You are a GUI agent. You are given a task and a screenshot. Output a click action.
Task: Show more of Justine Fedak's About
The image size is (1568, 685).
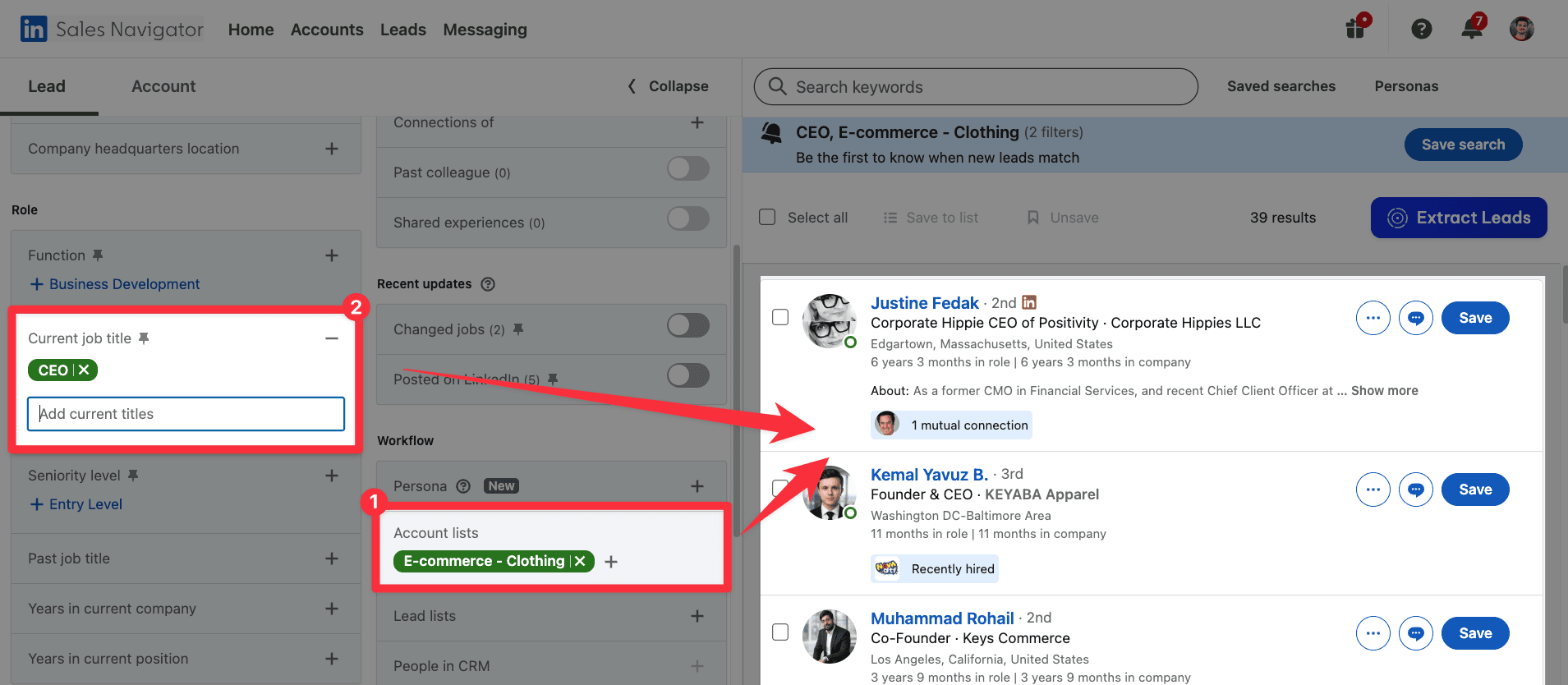coord(1384,391)
